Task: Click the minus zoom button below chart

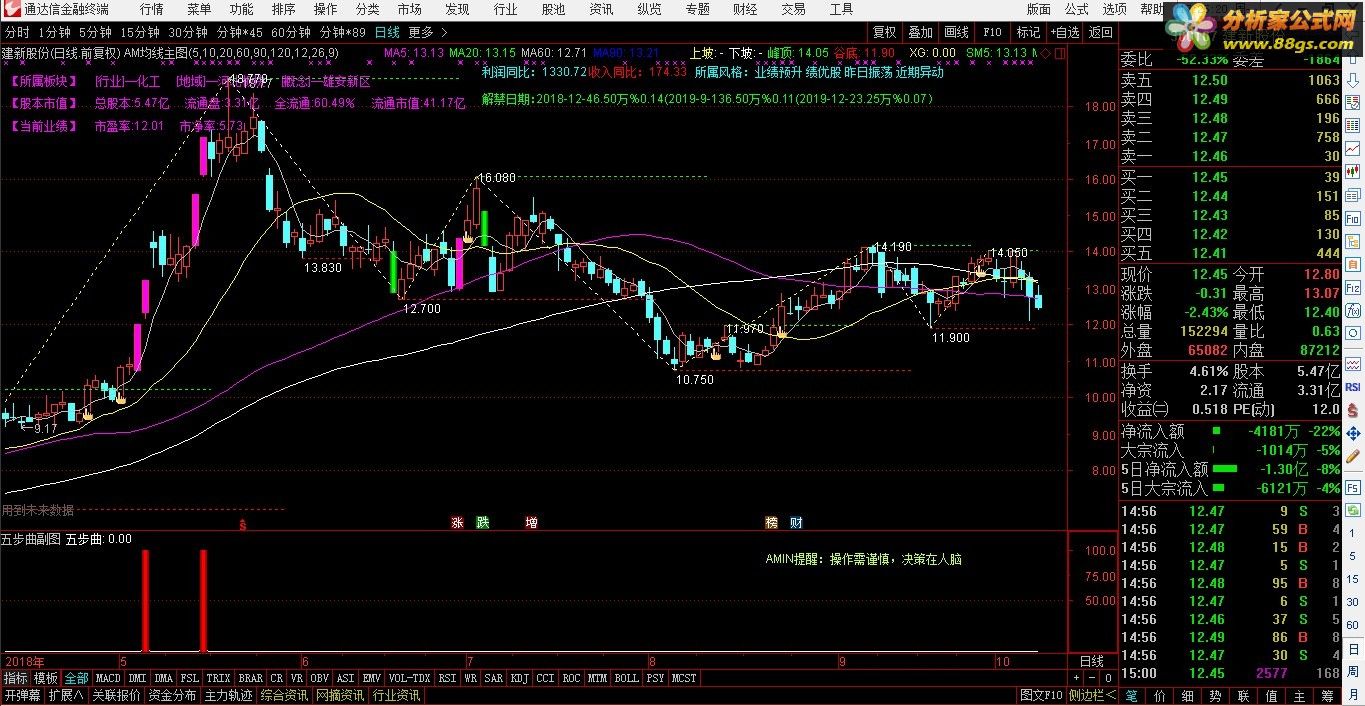Action: 1090,677
